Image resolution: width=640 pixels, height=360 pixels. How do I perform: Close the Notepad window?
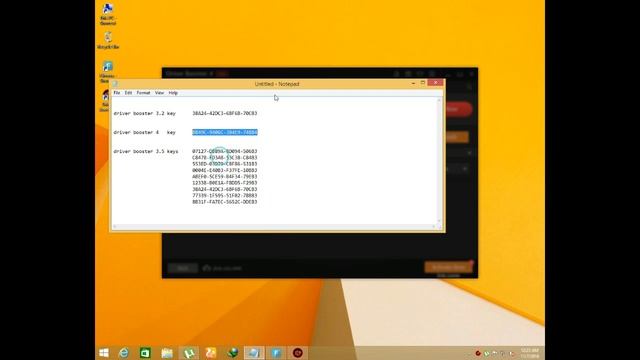(436, 83)
